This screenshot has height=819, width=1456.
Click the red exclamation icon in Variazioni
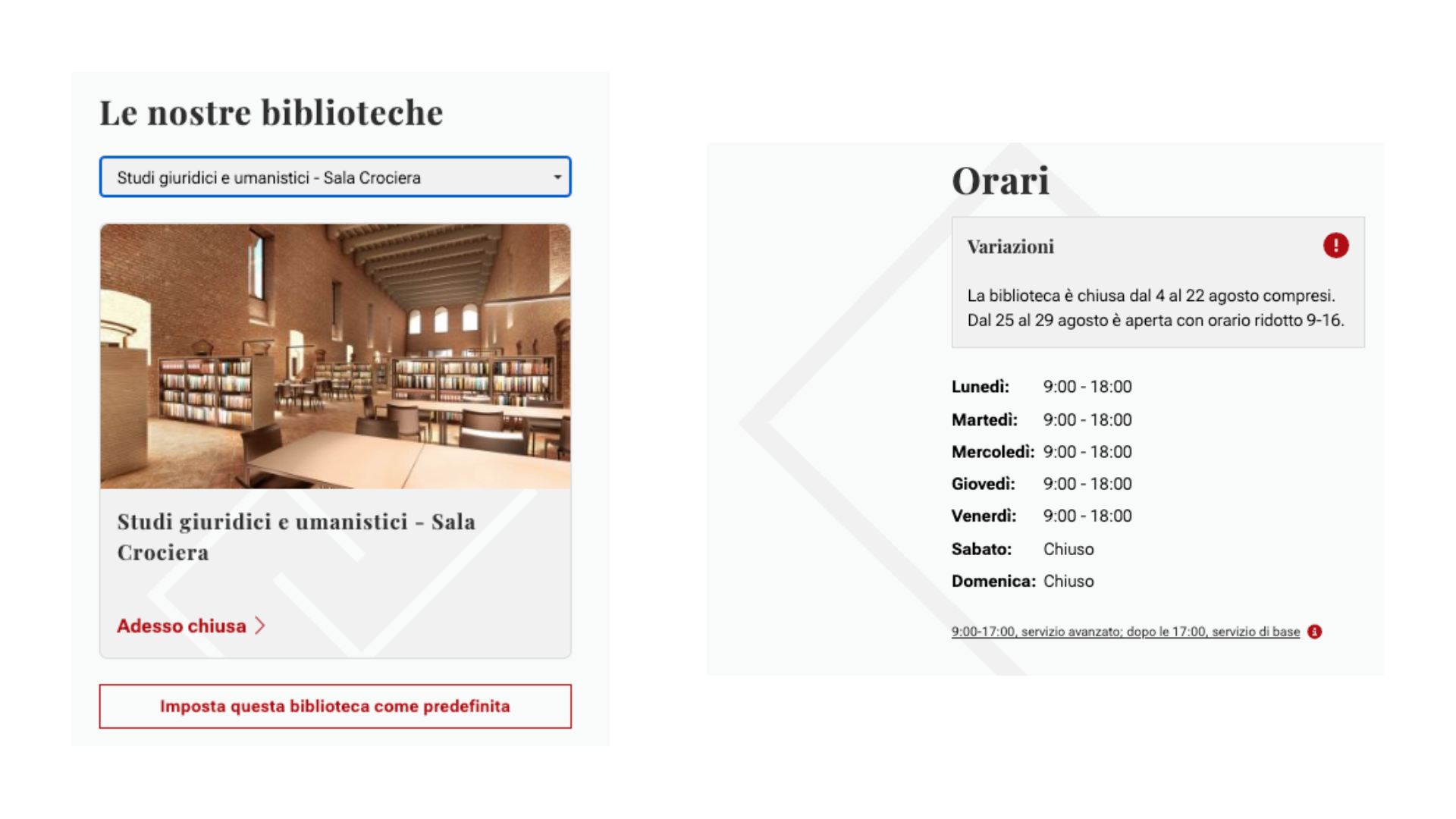click(x=1335, y=246)
